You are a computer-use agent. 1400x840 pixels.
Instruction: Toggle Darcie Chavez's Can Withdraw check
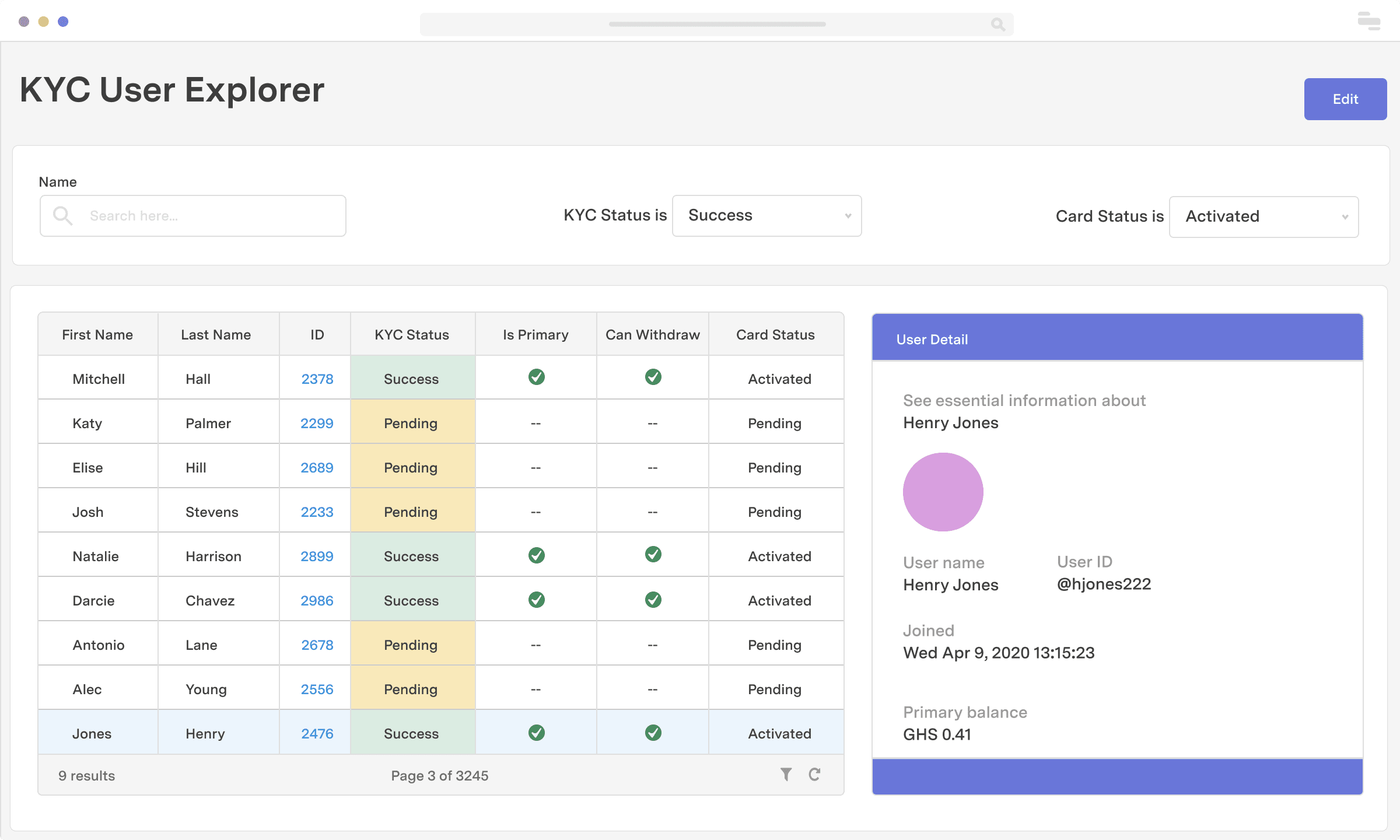point(653,599)
